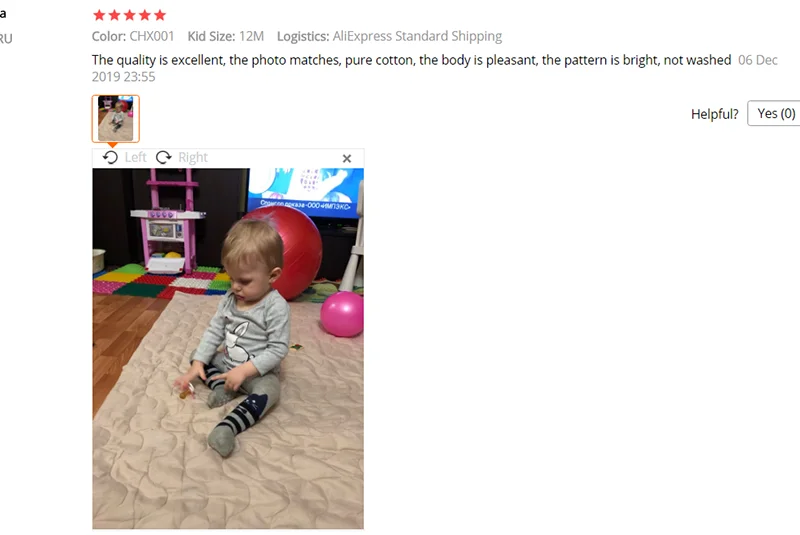Image resolution: width=800 pixels, height=535 pixels.
Task: Click the 'Color: CHX001' attribute text
Action: click(x=133, y=36)
